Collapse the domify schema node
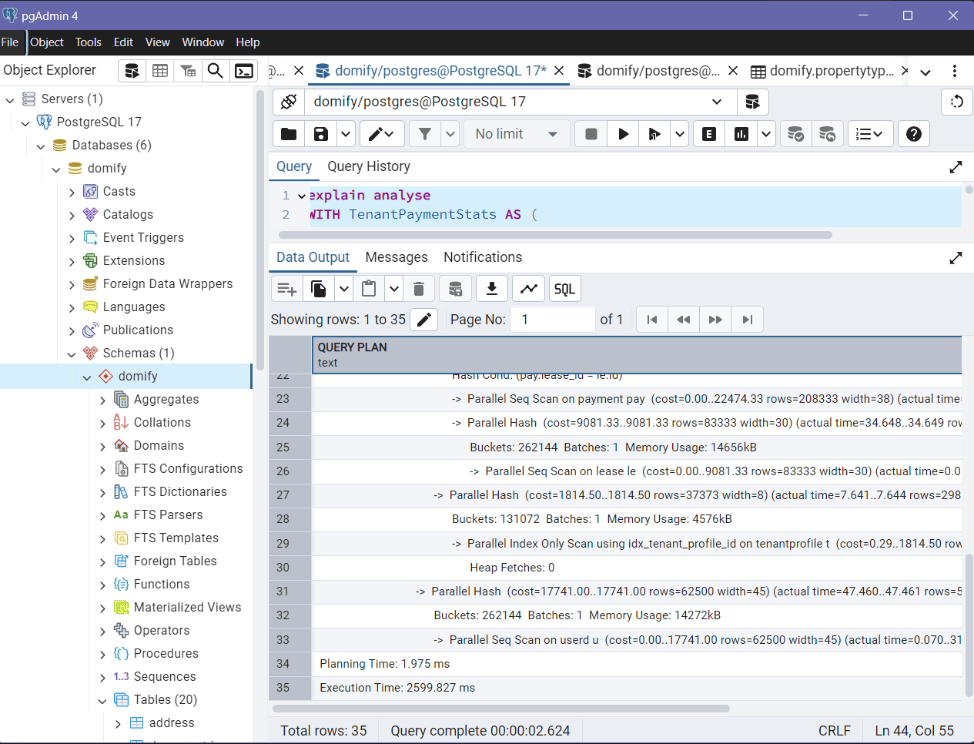 (x=87, y=377)
